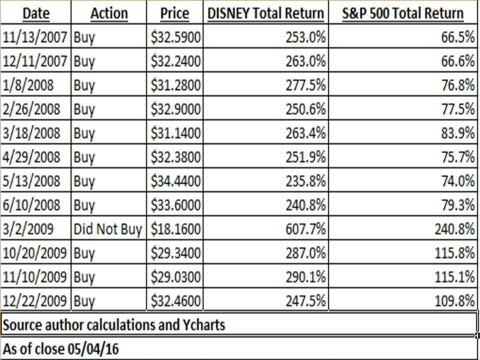Viewport: 480px width, 360px height.
Task: Select the 66.5% S&P return cell
Action: pos(403,37)
